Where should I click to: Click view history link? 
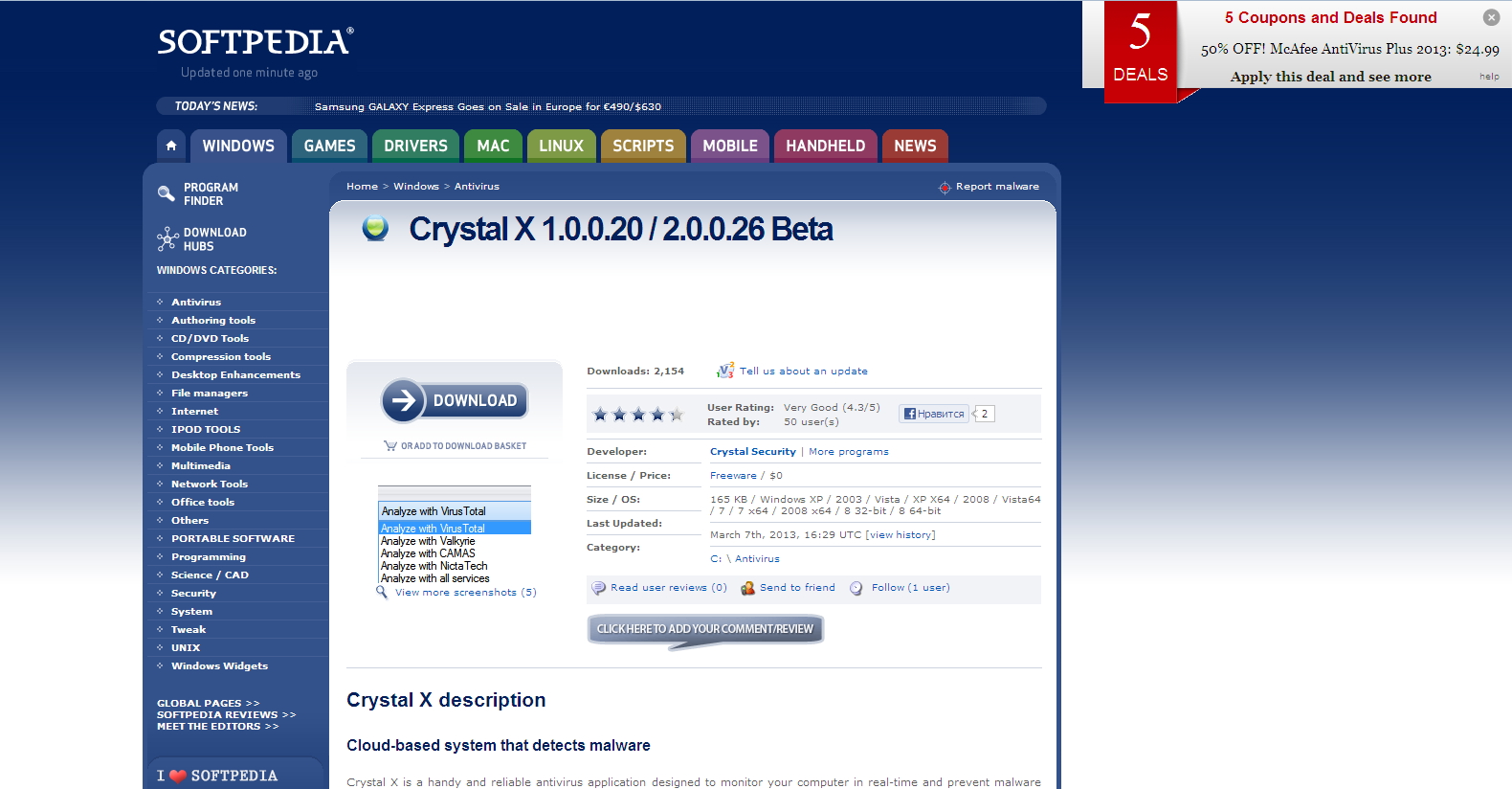point(901,535)
